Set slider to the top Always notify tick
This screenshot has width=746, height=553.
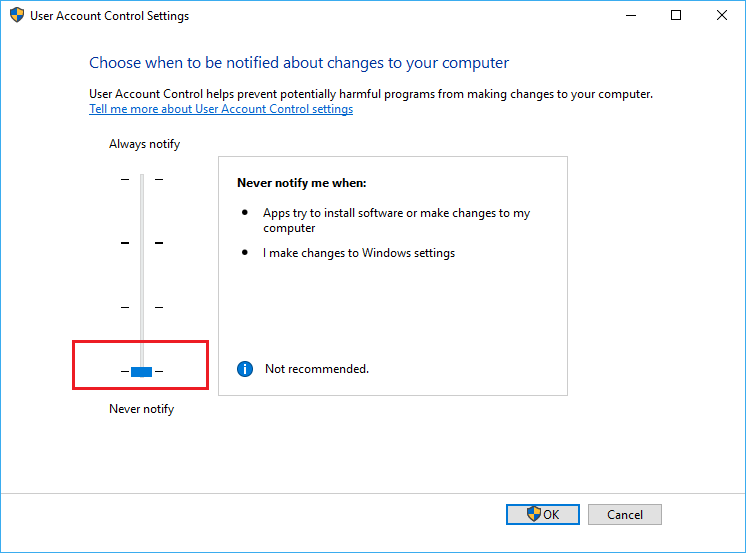point(142,179)
